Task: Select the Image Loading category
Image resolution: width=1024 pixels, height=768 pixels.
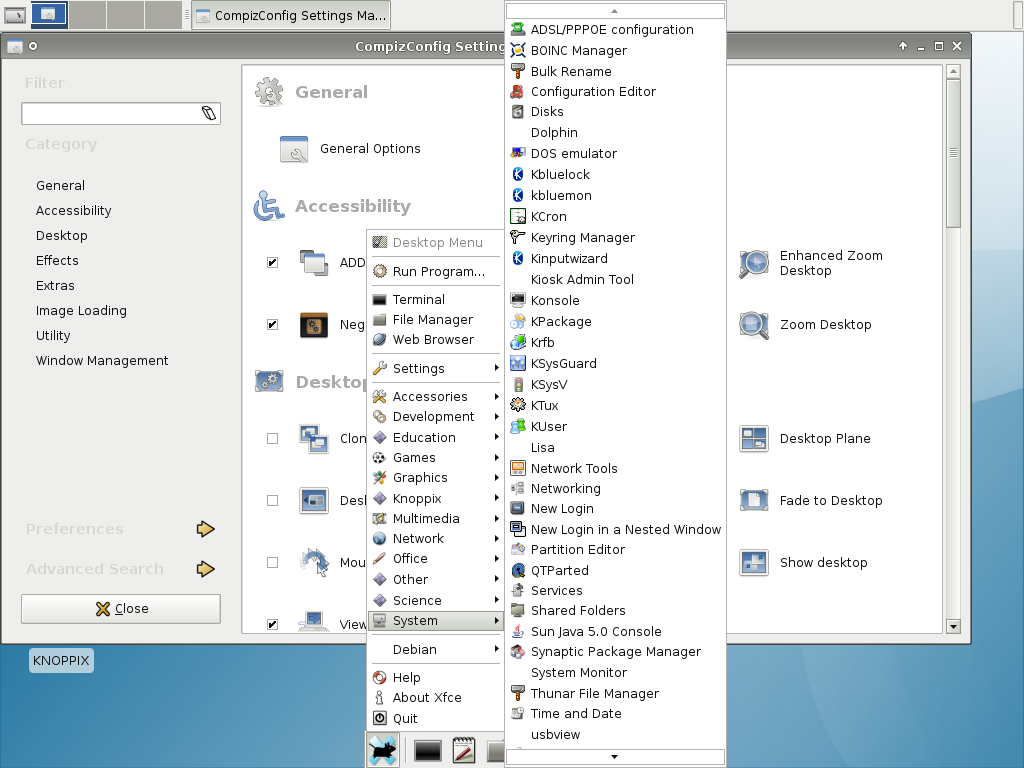Action: tap(81, 311)
